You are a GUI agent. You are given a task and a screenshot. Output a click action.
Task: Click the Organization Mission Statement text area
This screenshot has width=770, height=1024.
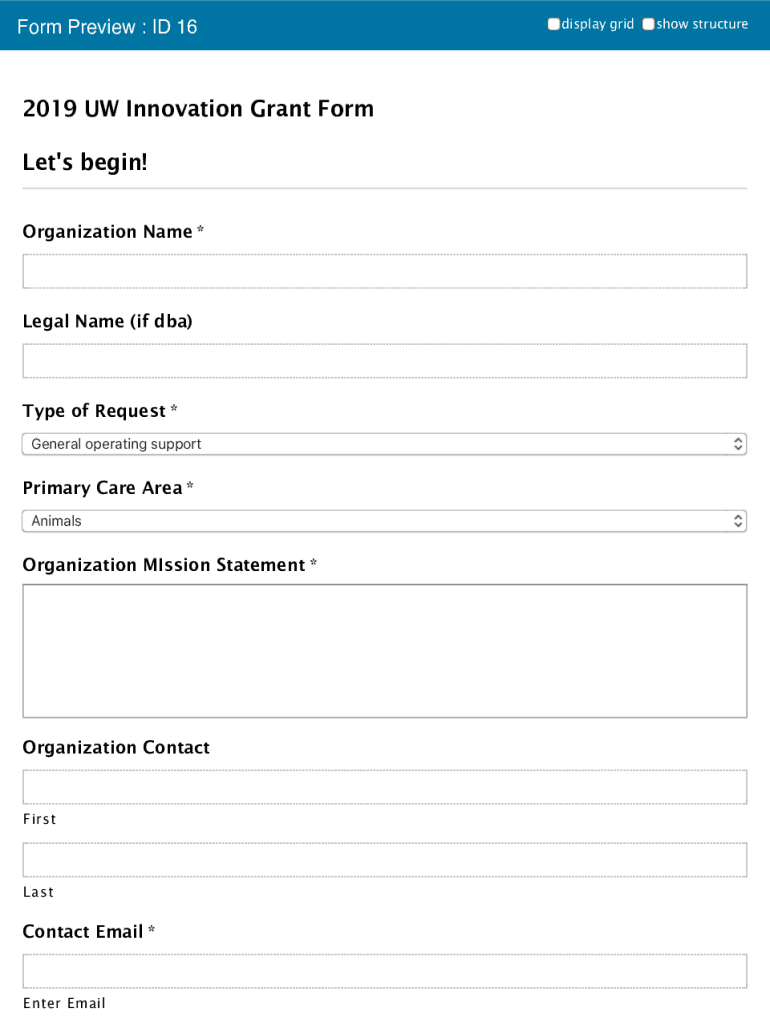pos(384,651)
